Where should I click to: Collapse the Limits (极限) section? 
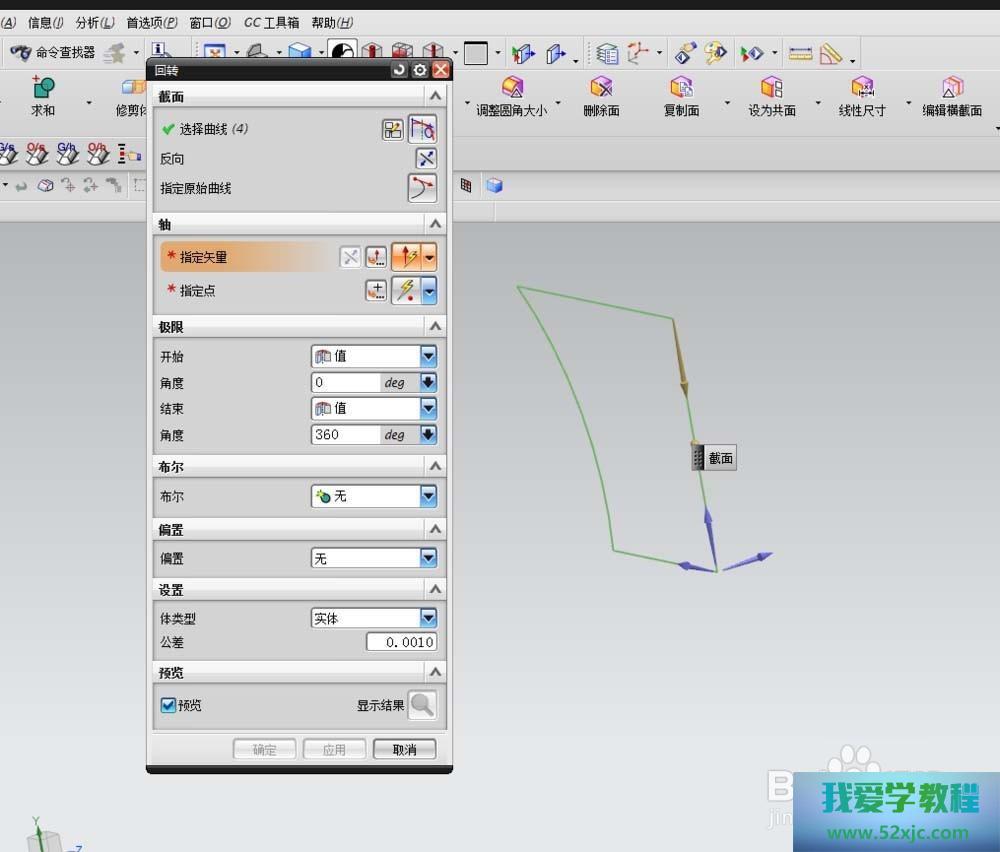435,326
